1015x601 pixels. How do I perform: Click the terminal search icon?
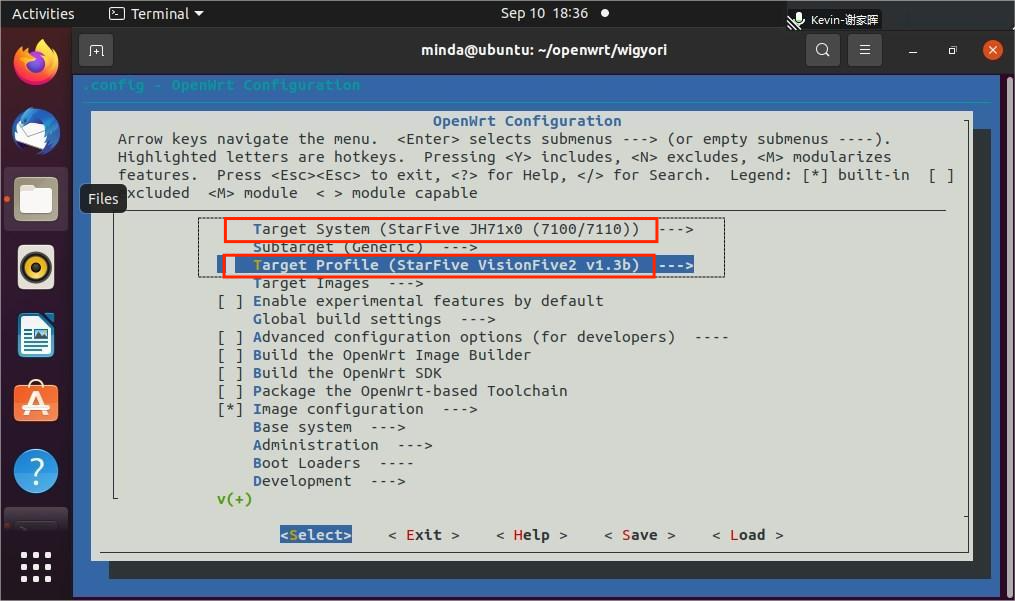click(x=823, y=50)
